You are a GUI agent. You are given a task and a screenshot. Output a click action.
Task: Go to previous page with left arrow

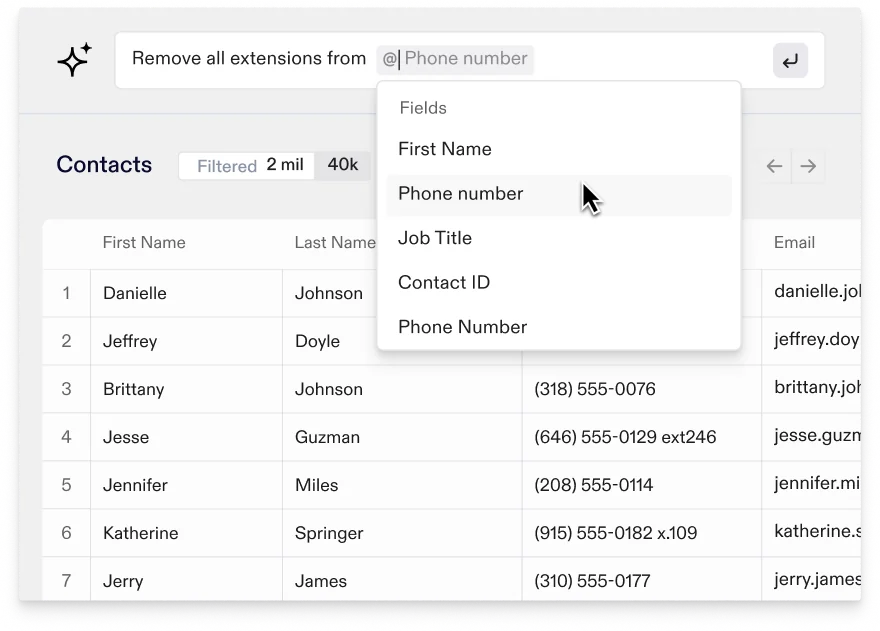(774, 166)
